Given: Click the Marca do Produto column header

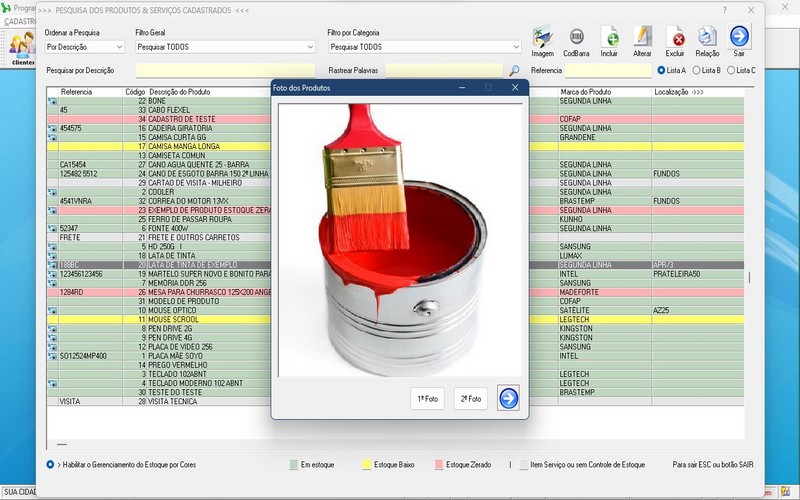Looking at the screenshot, I should [586, 92].
